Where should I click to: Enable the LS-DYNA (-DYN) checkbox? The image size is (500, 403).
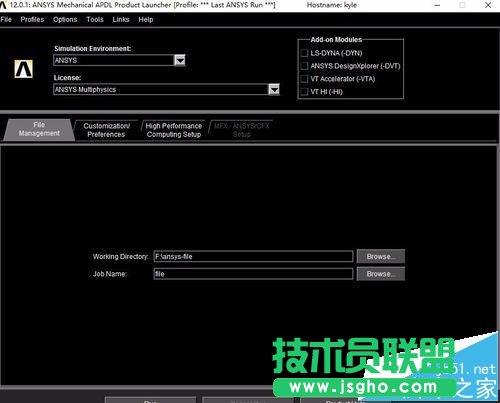coord(304,53)
